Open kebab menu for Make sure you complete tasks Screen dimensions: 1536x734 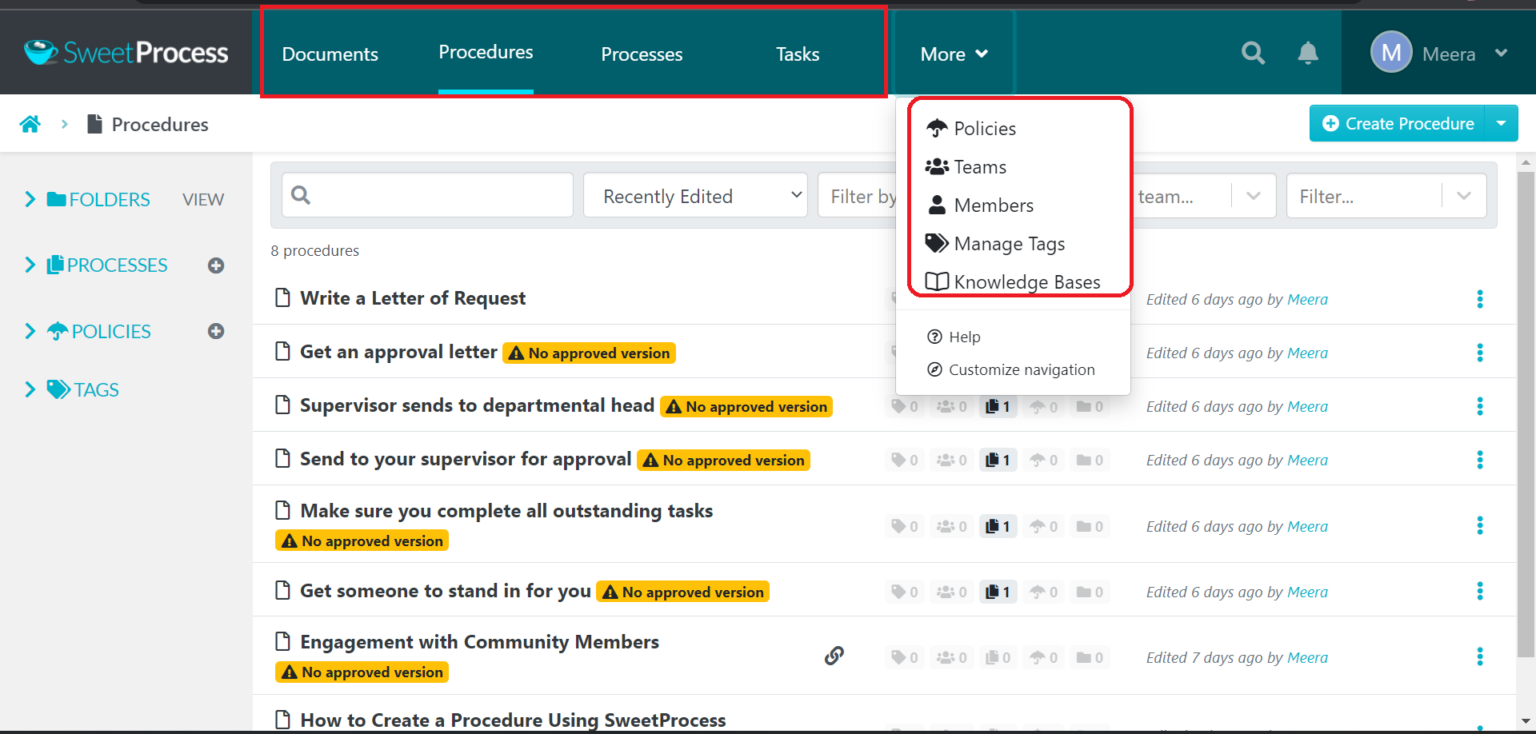(x=1480, y=526)
